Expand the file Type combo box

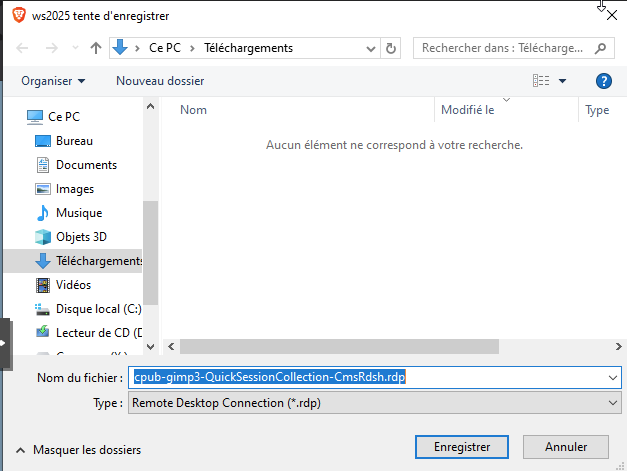click(x=613, y=402)
